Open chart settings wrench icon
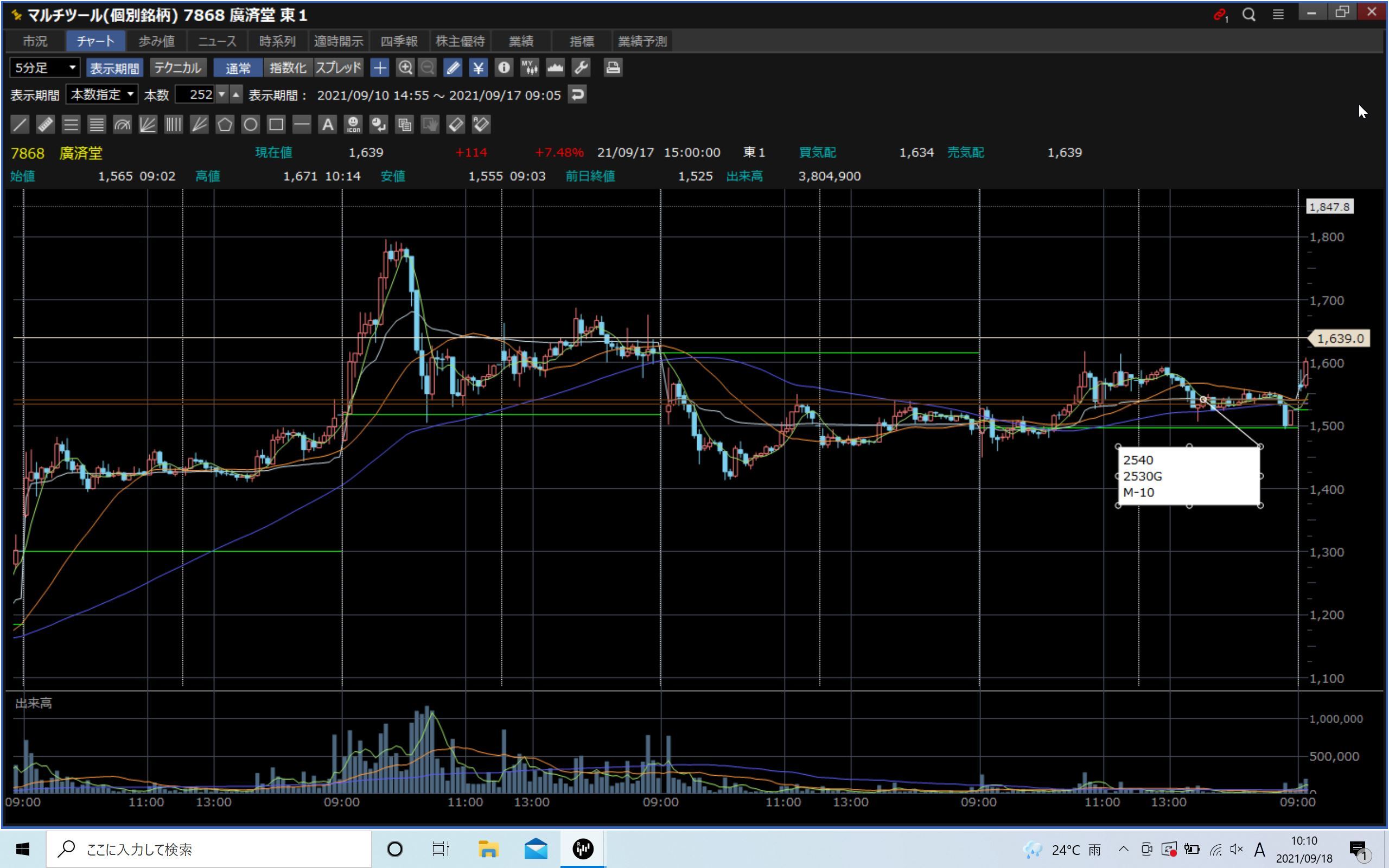Viewport: 1389px width, 868px height. coord(581,68)
